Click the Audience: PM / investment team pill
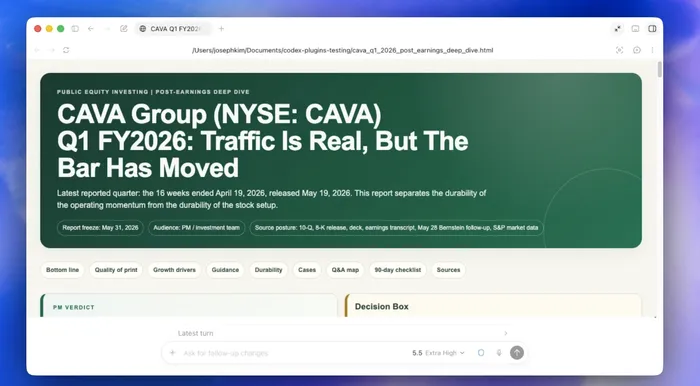Viewport: 700px width, 386px height. [196, 228]
